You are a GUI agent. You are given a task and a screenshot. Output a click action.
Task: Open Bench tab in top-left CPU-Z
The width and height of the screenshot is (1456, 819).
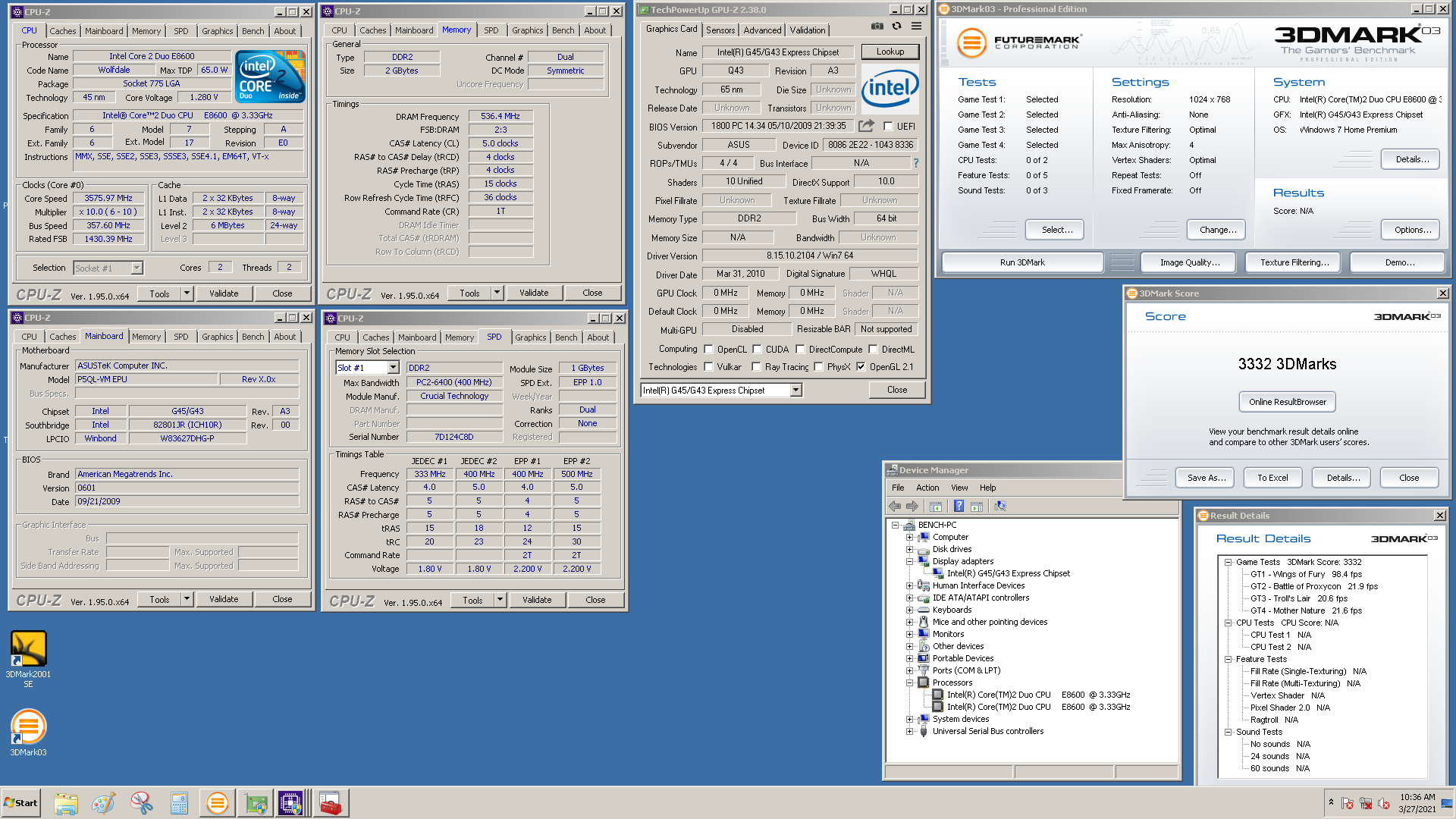click(x=253, y=31)
